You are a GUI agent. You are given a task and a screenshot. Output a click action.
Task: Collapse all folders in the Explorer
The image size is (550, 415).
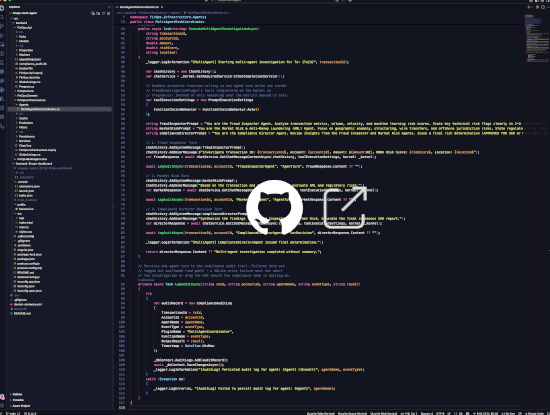[108, 13]
